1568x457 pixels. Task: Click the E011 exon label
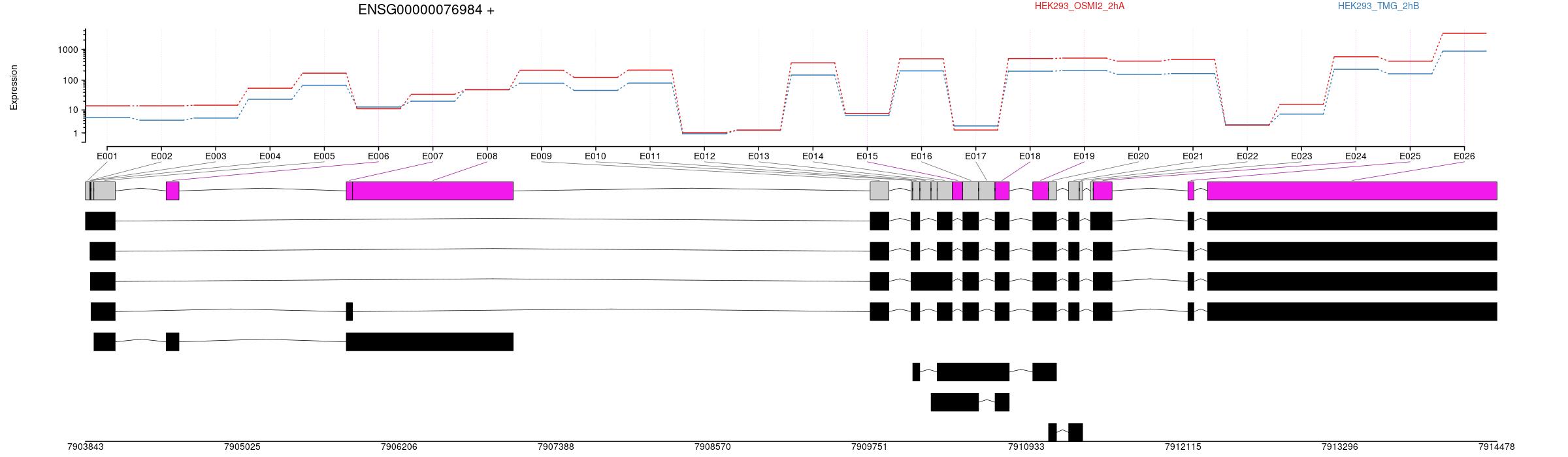pos(649,156)
